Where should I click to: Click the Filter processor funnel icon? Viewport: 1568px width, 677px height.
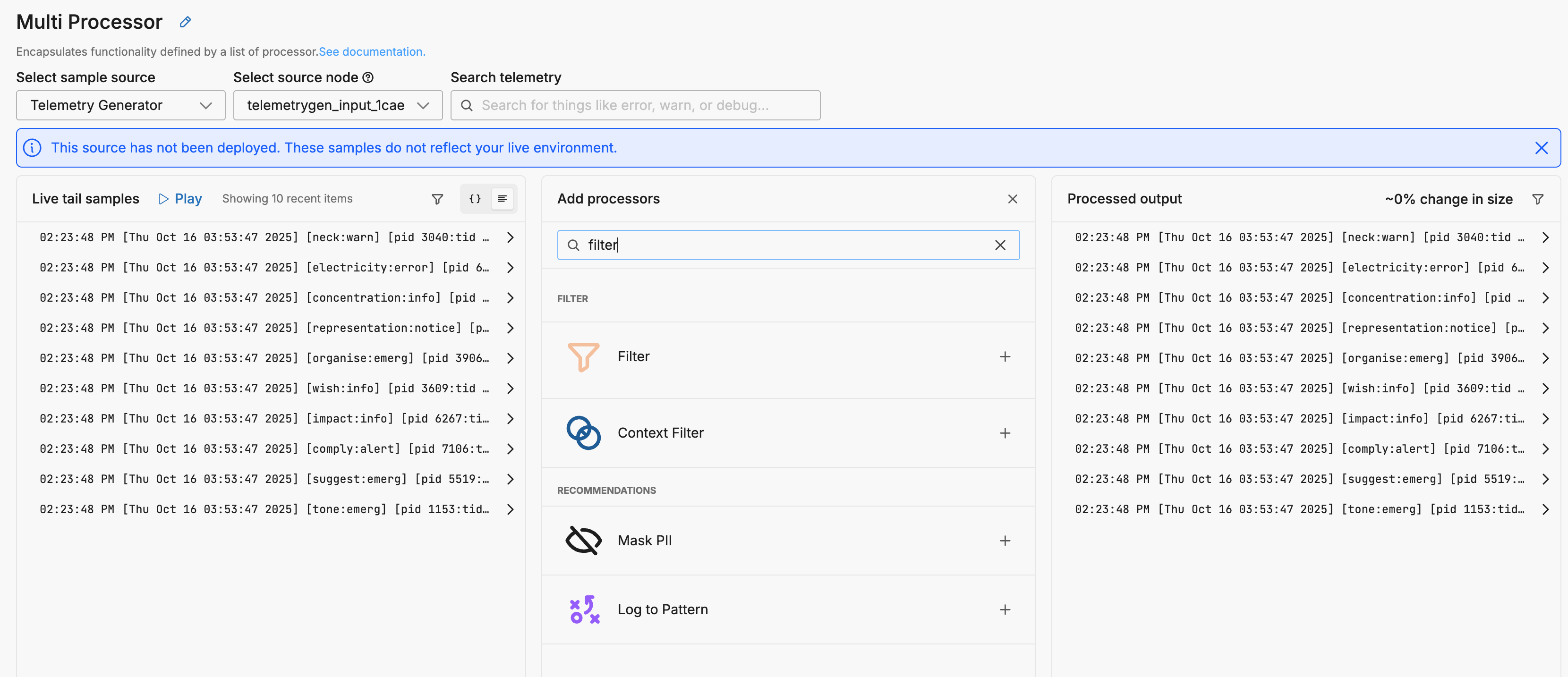tap(582, 356)
